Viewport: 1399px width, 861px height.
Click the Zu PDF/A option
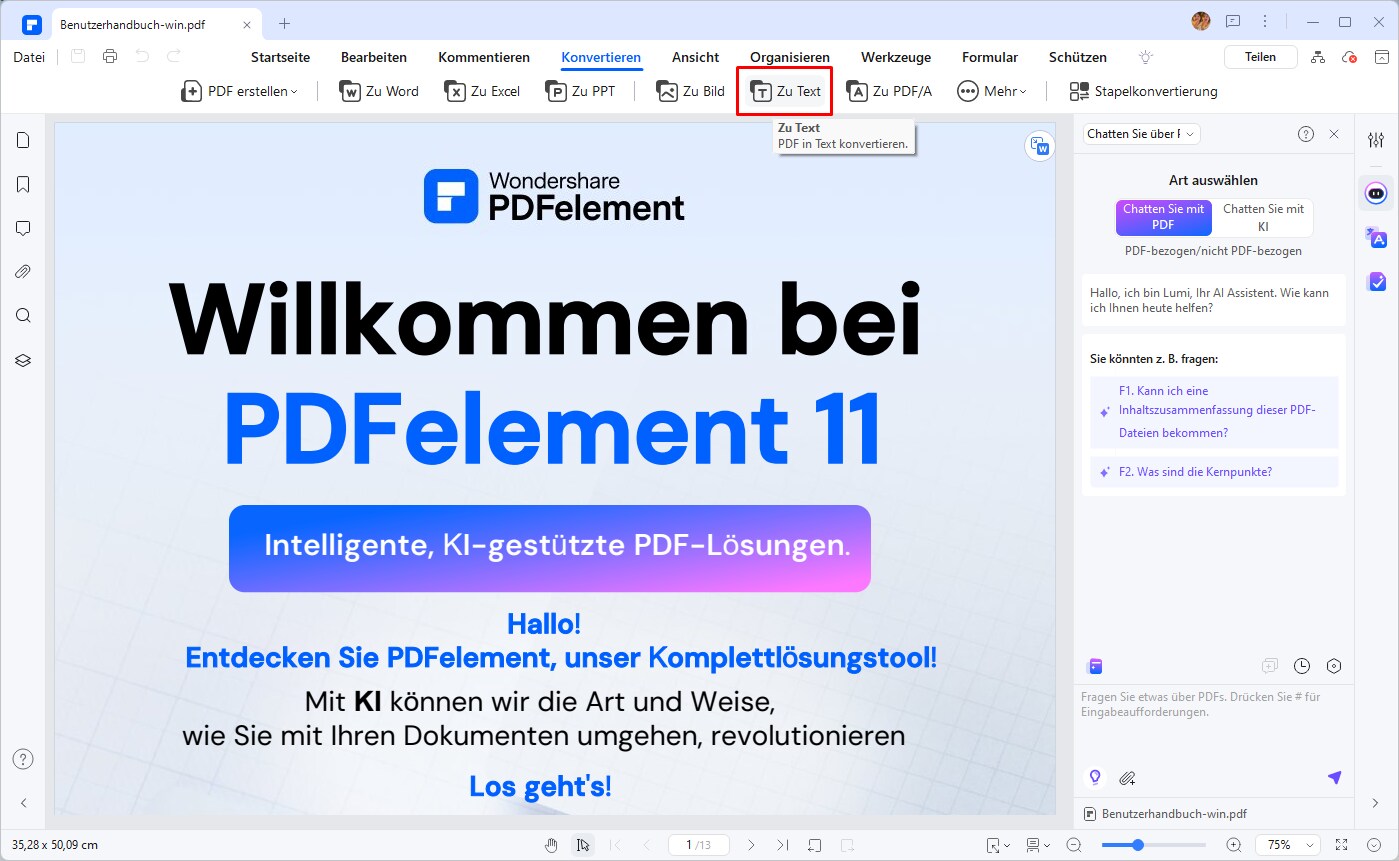point(890,91)
